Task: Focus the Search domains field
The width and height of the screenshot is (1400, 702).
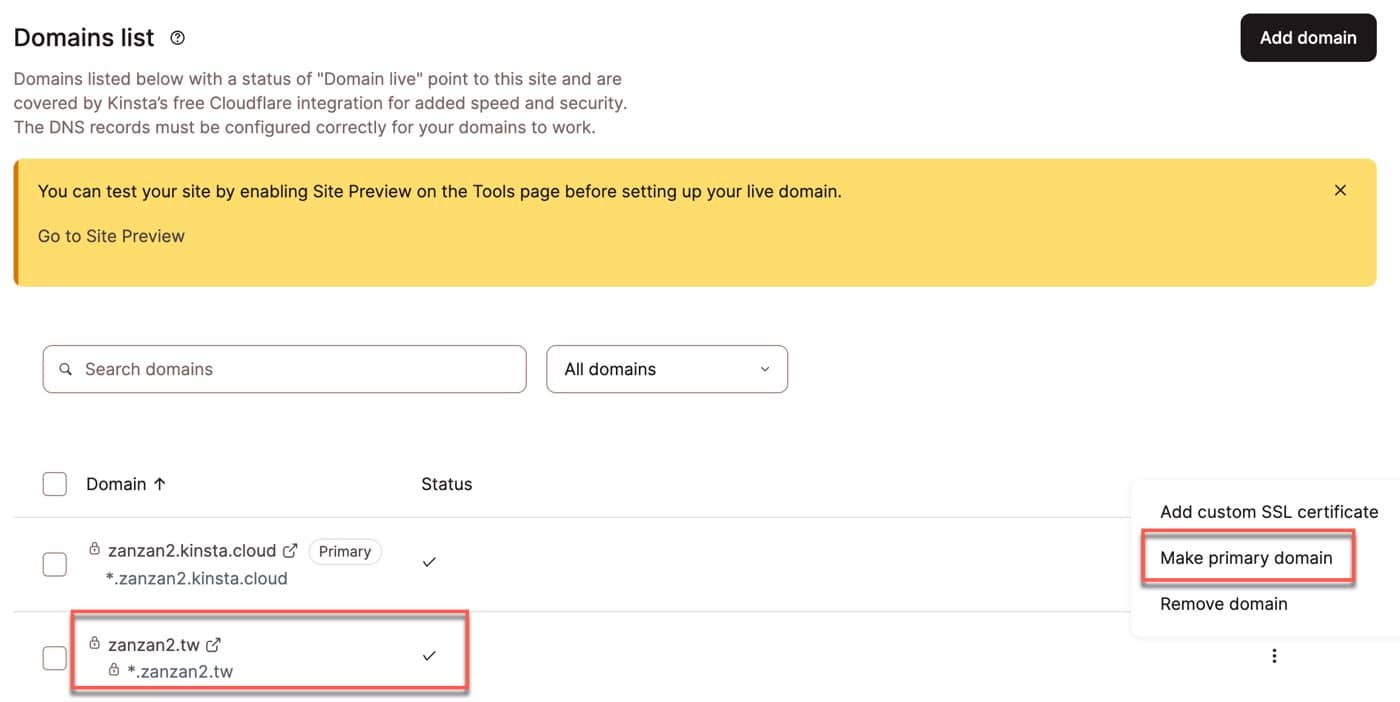Action: coord(284,369)
